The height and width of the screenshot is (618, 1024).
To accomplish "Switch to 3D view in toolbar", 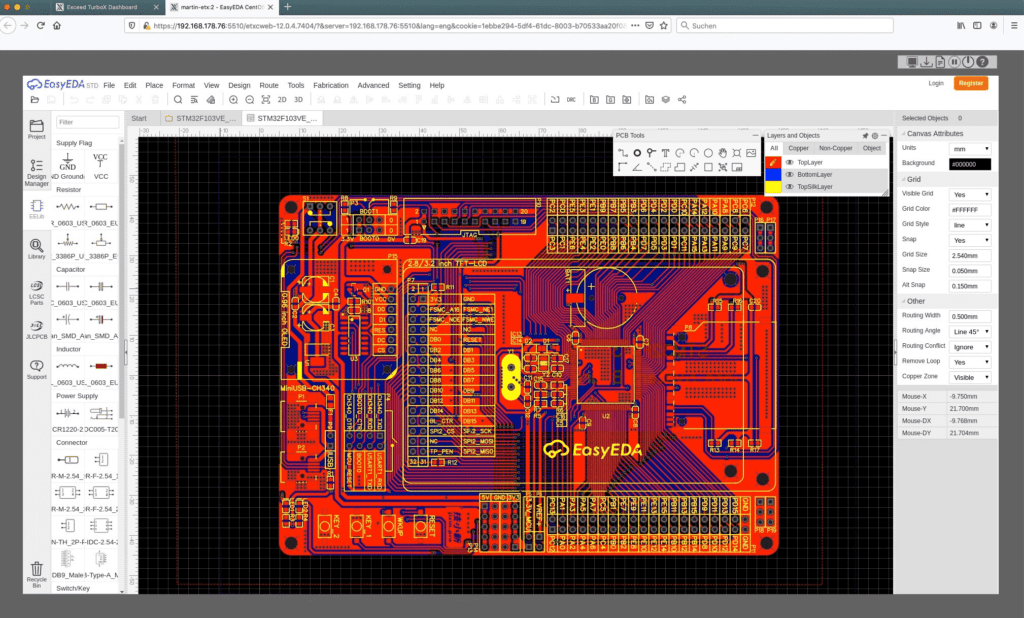I will click(x=298, y=100).
